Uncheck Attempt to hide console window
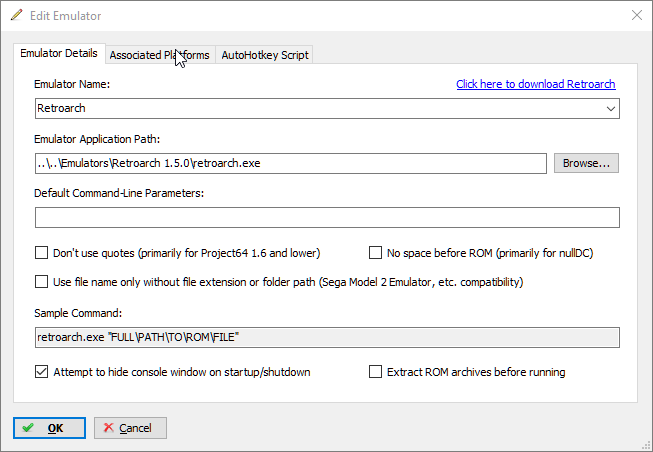Viewport: 653px width, 452px height. pos(42,372)
